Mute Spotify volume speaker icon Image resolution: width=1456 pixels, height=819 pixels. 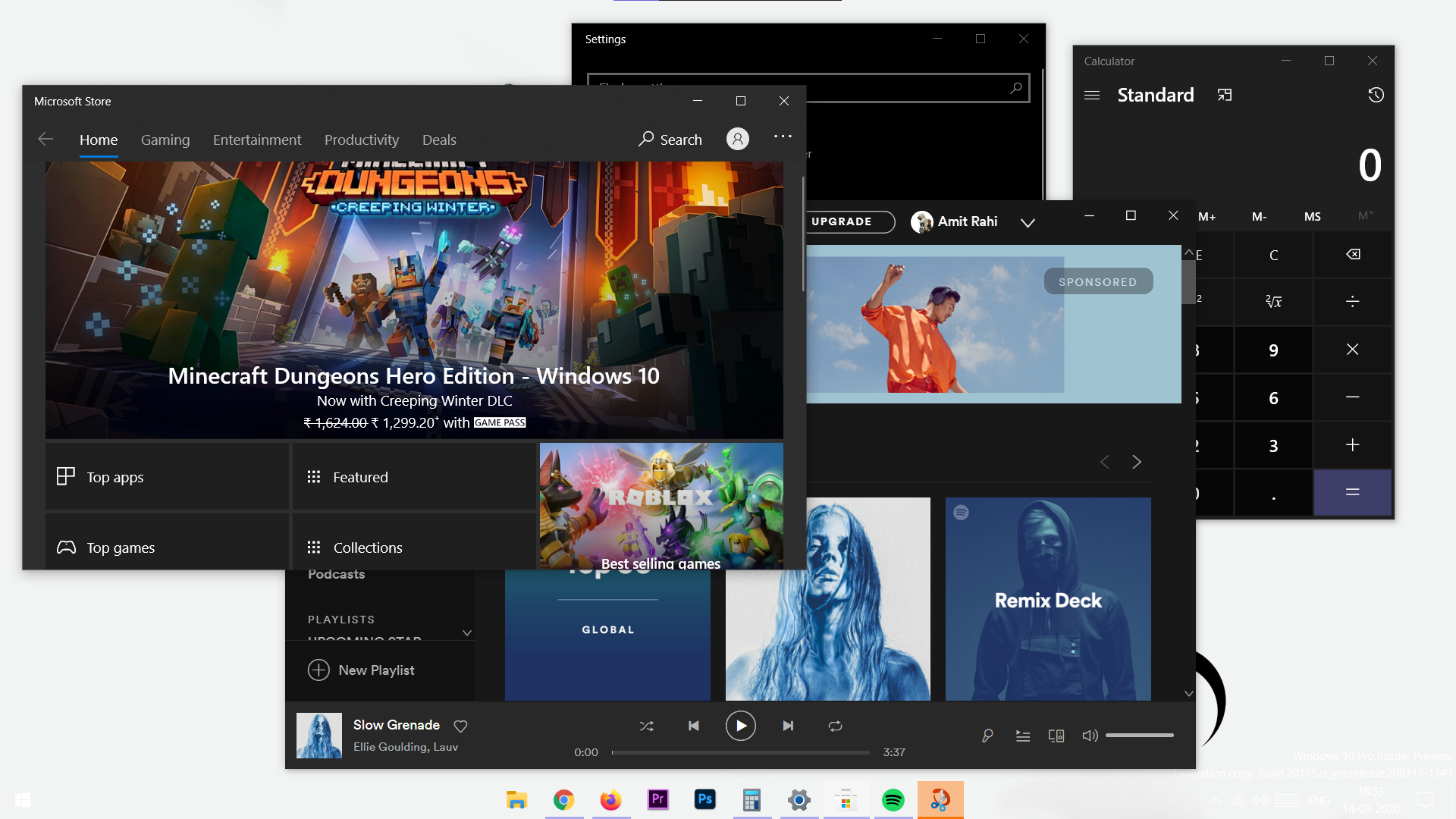click(1090, 735)
